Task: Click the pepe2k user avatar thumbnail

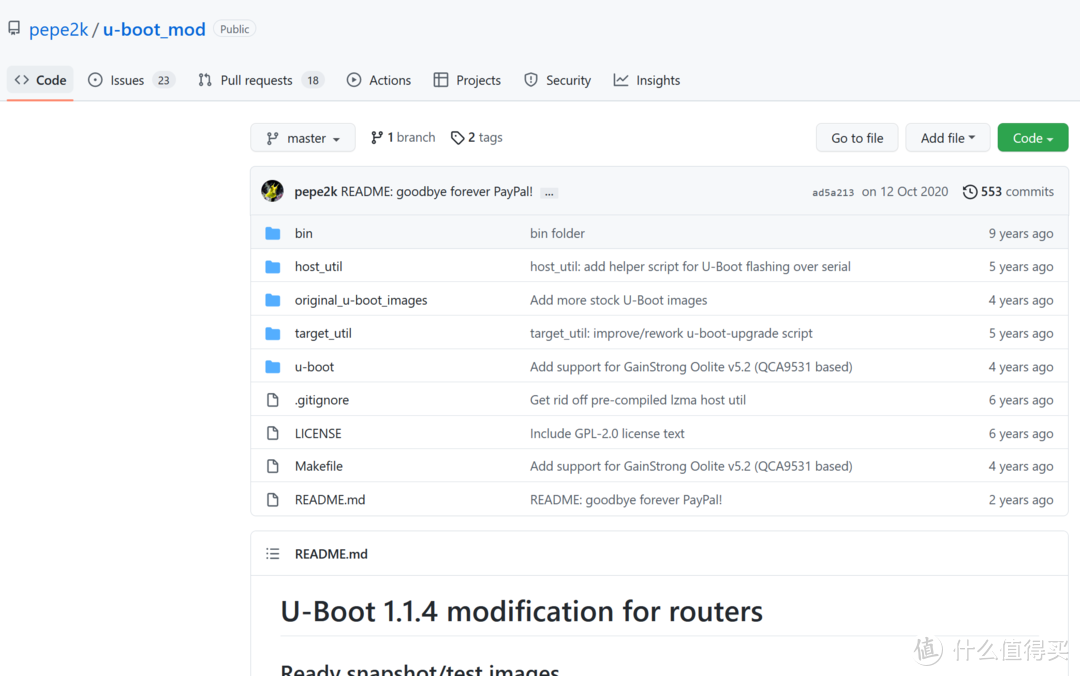Action: pos(272,191)
